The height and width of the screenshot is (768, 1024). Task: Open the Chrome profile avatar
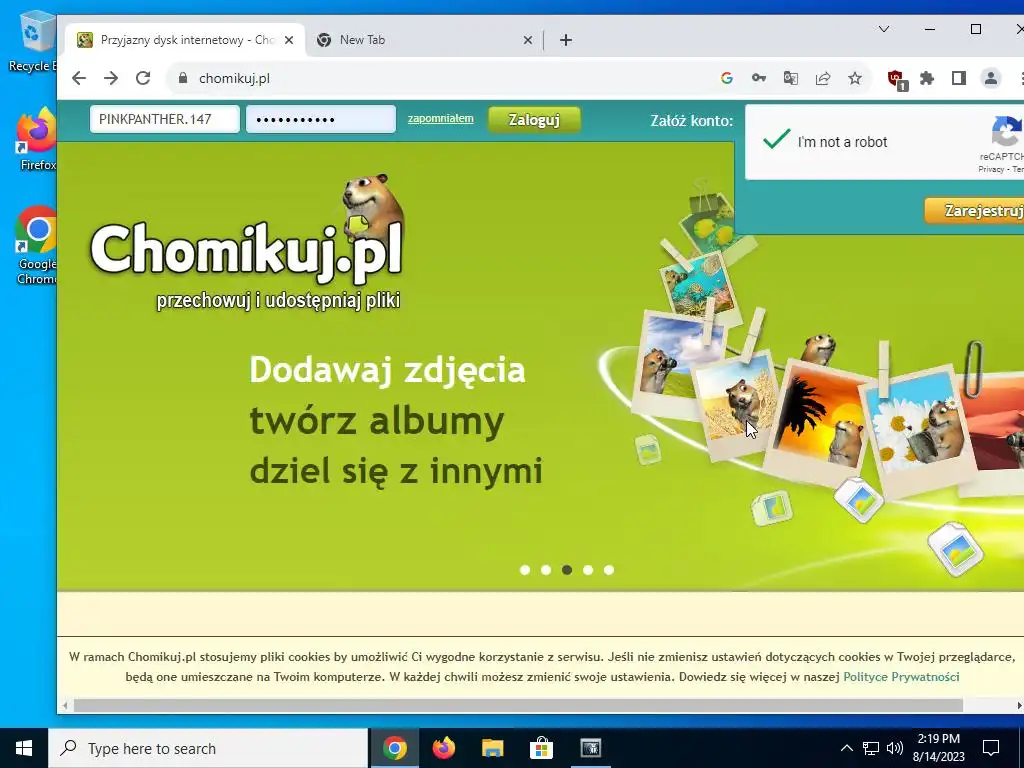(x=991, y=78)
